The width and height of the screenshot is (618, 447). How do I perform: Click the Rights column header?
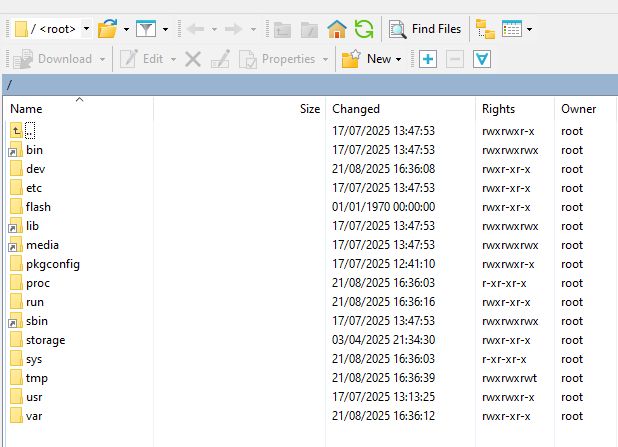coord(498,108)
